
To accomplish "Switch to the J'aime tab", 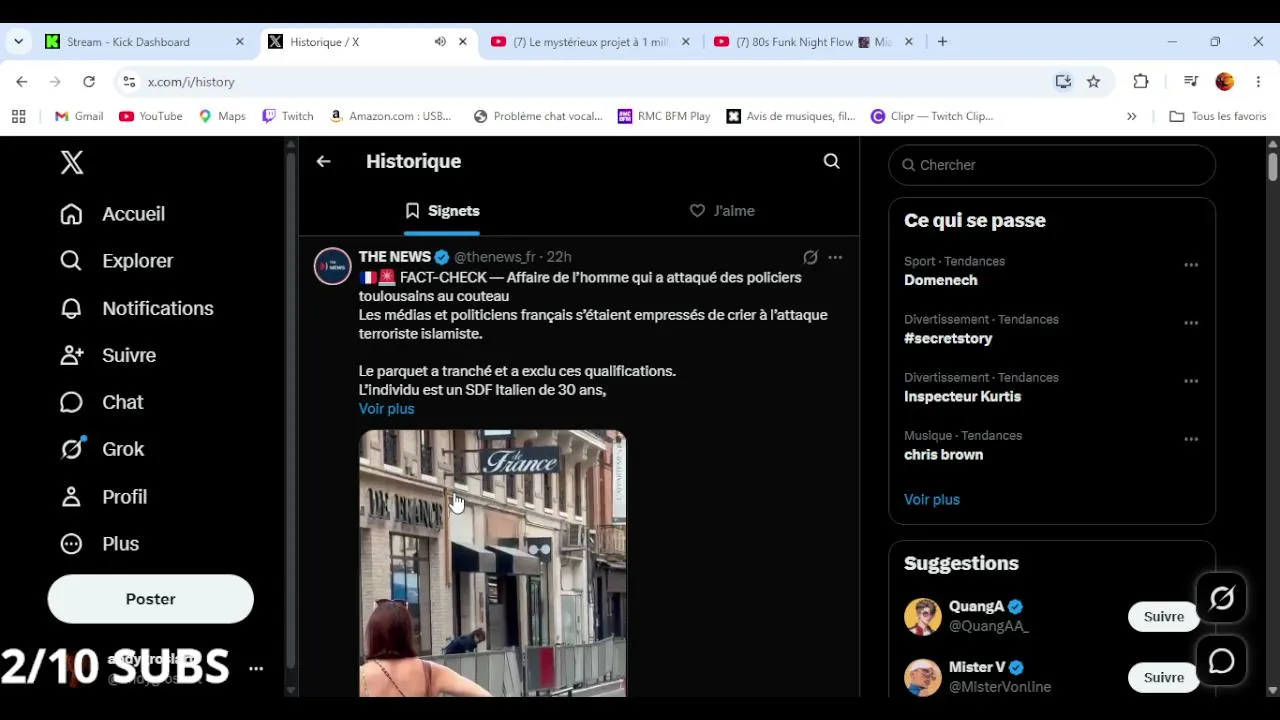I will (x=722, y=211).
